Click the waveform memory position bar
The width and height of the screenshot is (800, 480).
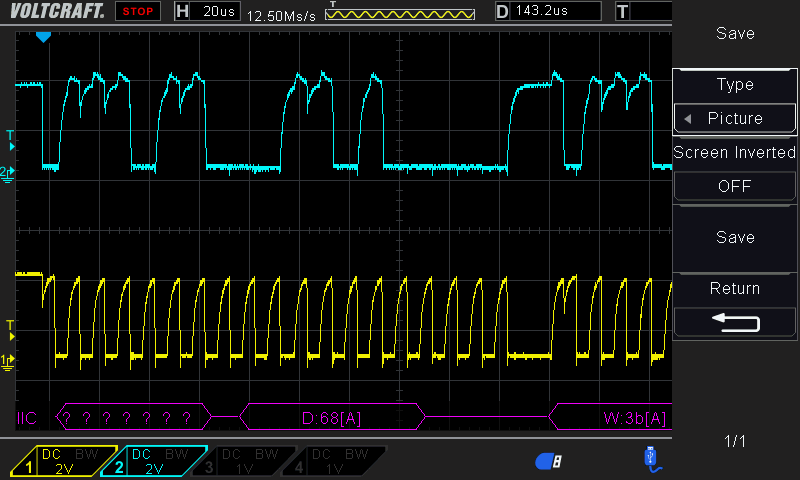(x=401, y=14)
